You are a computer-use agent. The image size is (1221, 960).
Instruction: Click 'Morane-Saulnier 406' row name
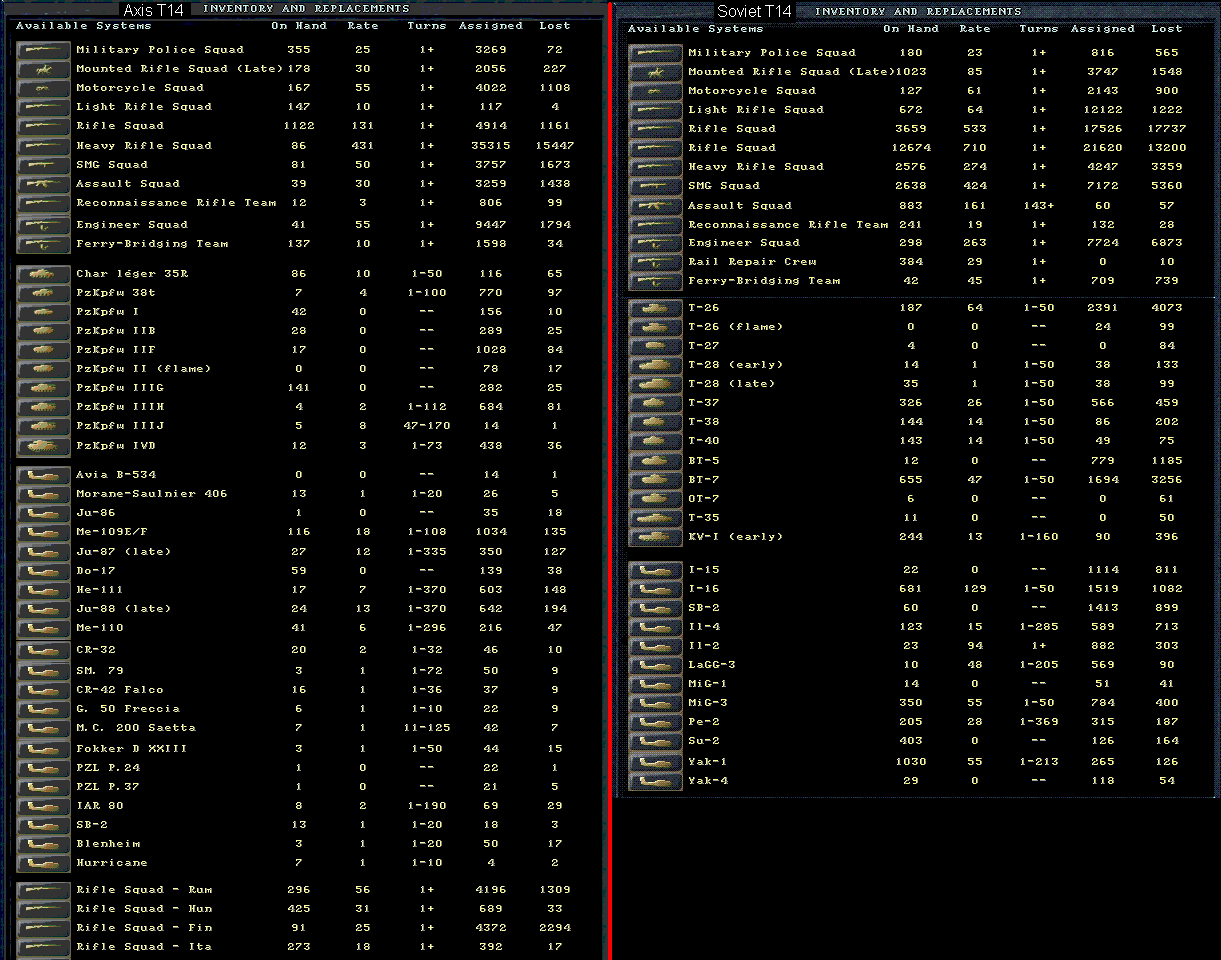pos(152,494)
